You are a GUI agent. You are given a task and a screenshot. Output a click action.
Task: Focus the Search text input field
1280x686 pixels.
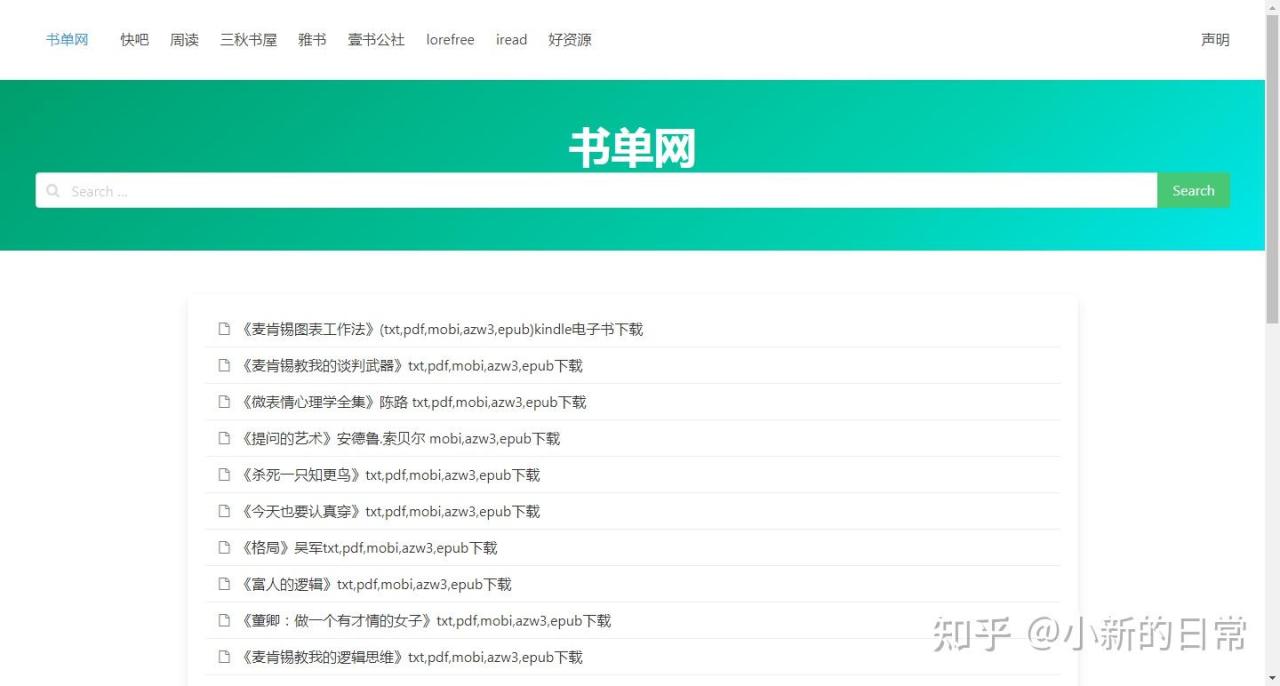point(600,191)
